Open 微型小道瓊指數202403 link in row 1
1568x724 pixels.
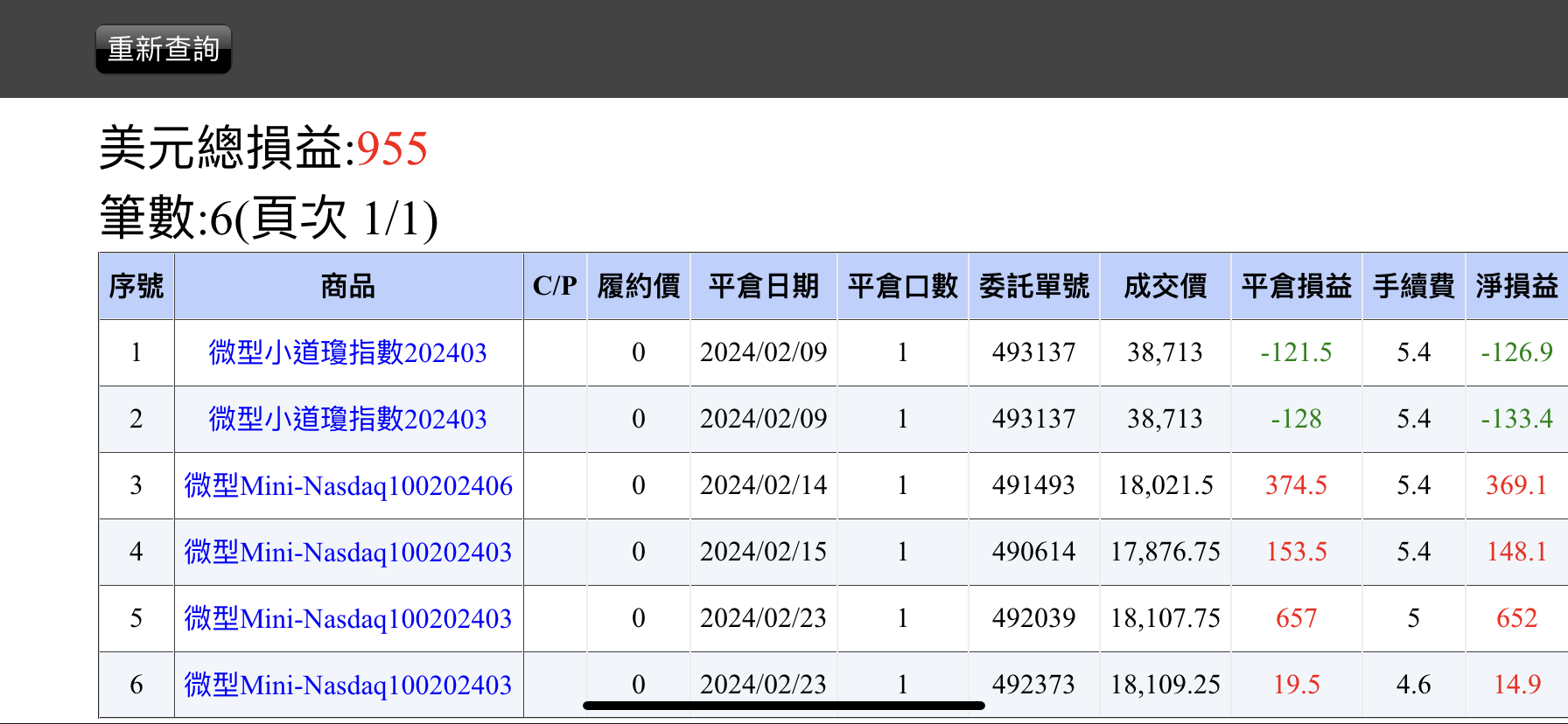point(347,352)
